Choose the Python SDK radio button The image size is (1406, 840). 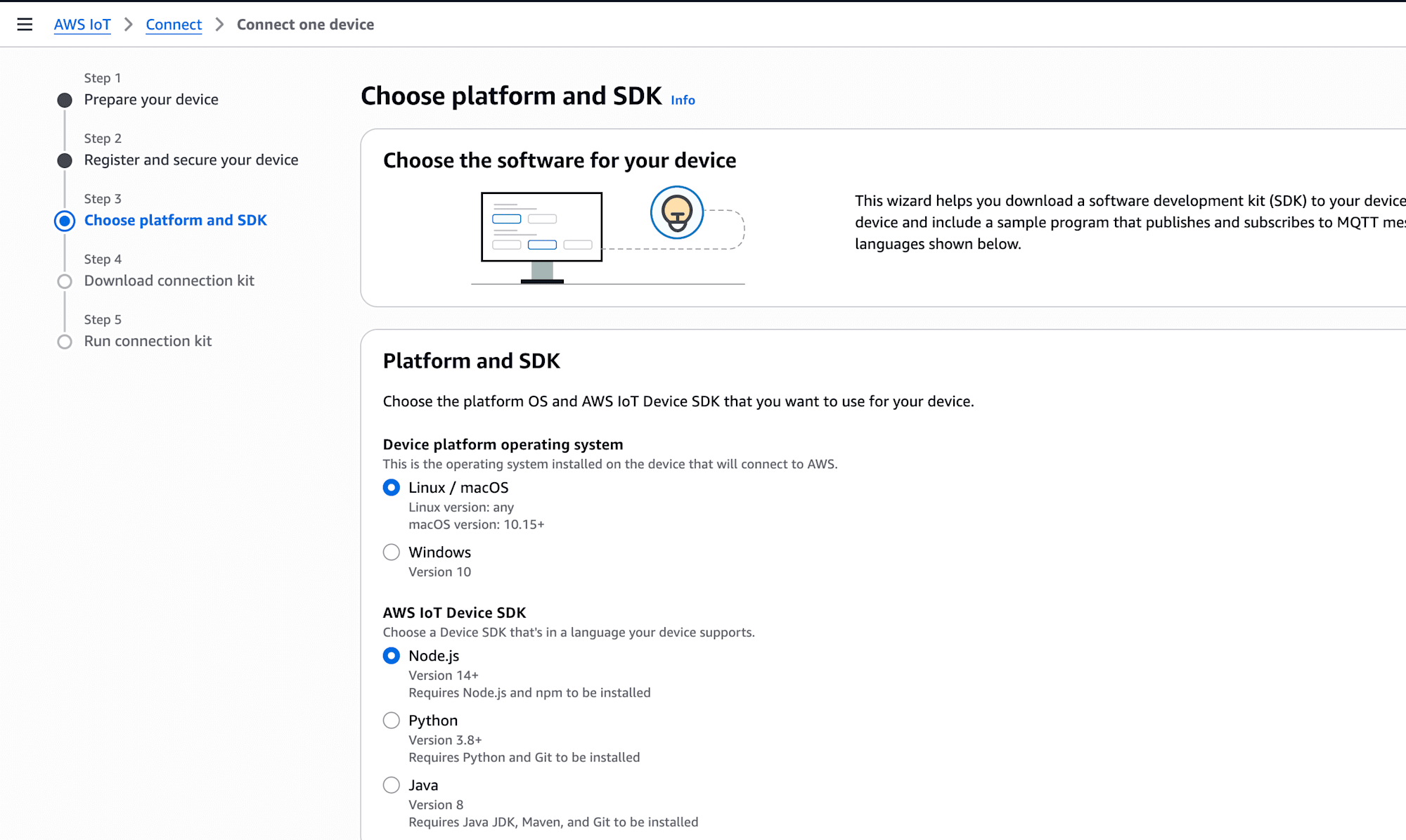392,721
